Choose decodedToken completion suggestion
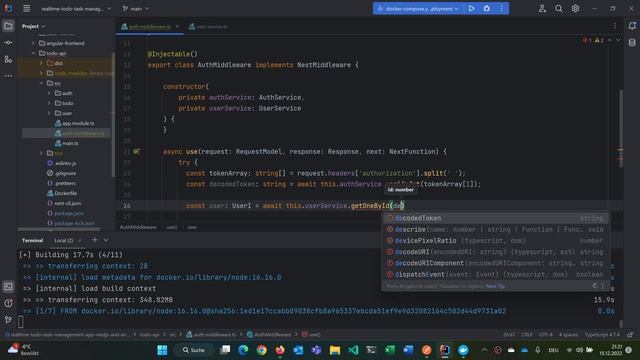Image resolution: width=640 pixels, height=360 pixels. pos(495,218)
